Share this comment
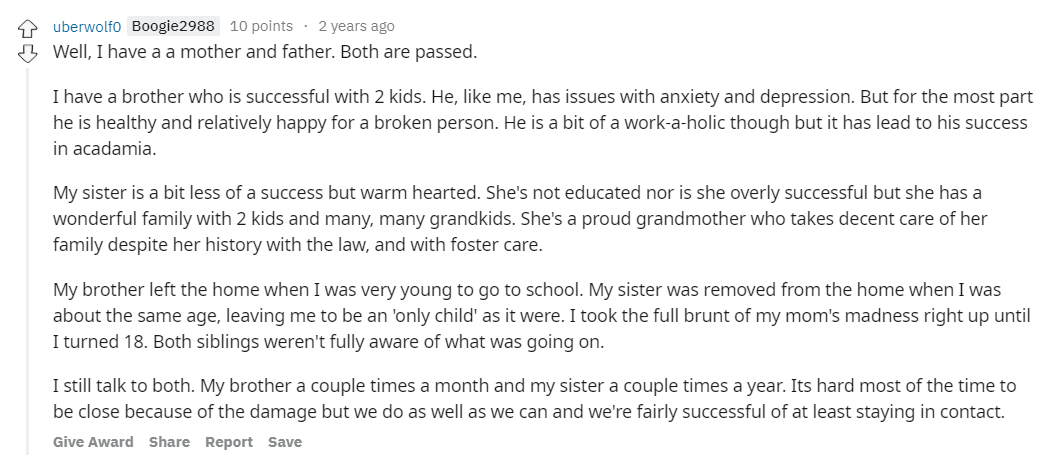Image resolution: width=1057 pixels, height=455 pixels. [169, 442]
